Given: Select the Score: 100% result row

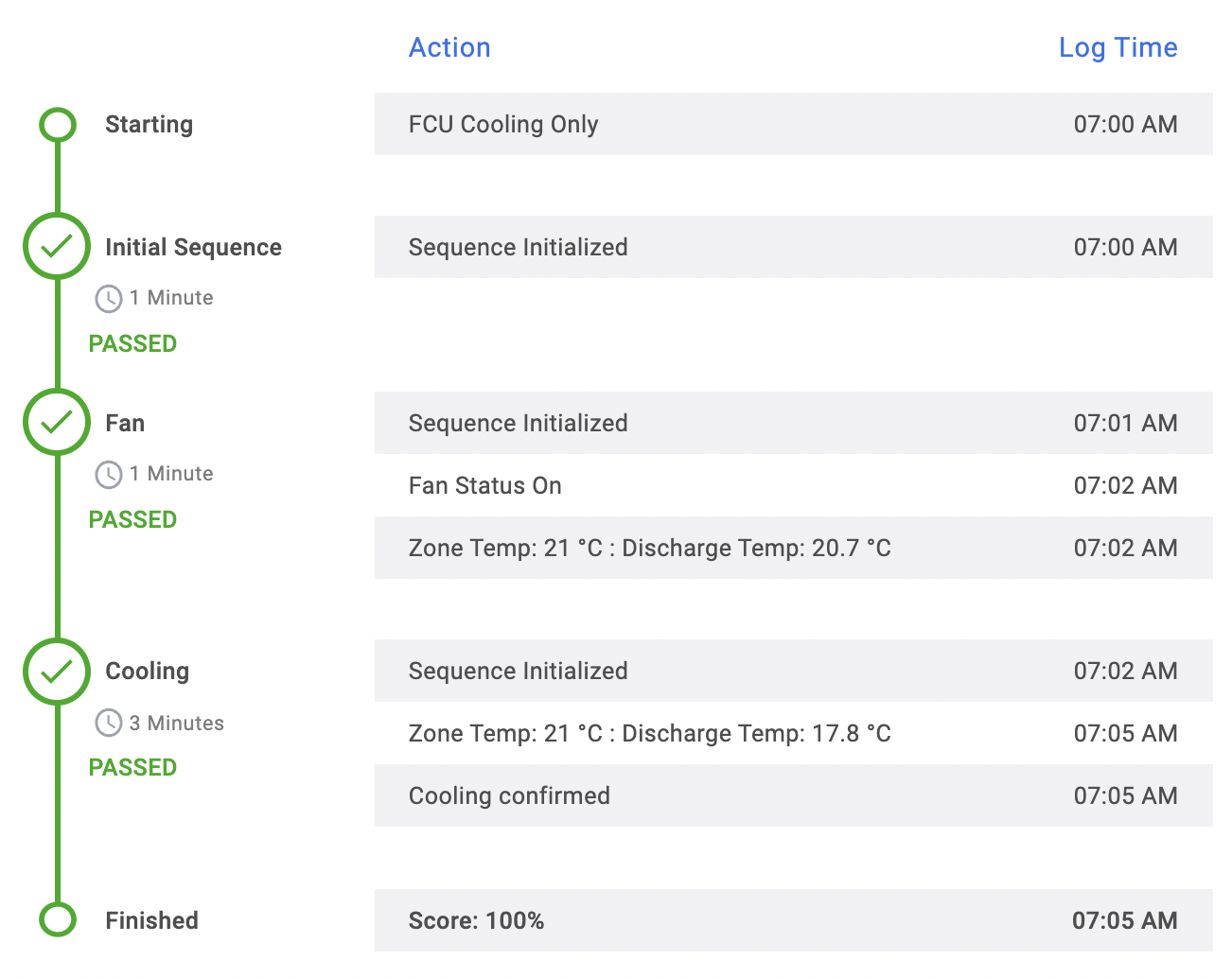Looking at the screenshot, I should pos(793,920).
